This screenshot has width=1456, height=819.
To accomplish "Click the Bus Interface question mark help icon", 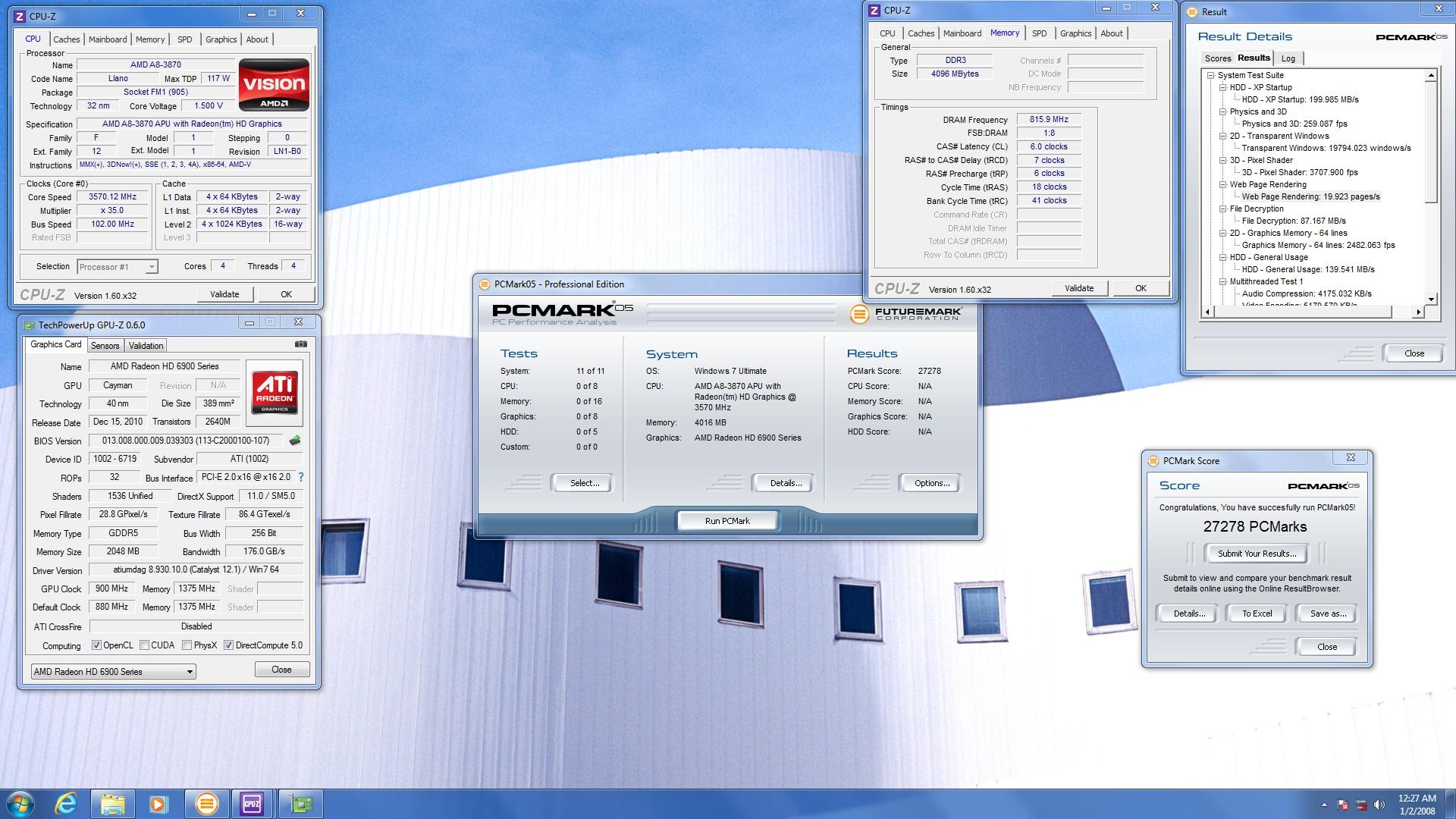I will 301,477.
